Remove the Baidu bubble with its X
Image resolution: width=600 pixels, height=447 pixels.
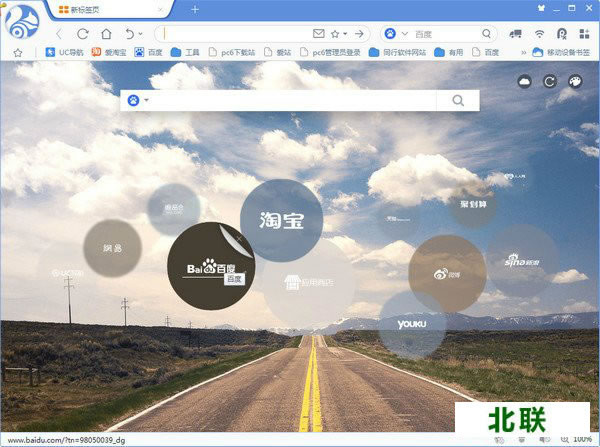click(x=239, y=239)
